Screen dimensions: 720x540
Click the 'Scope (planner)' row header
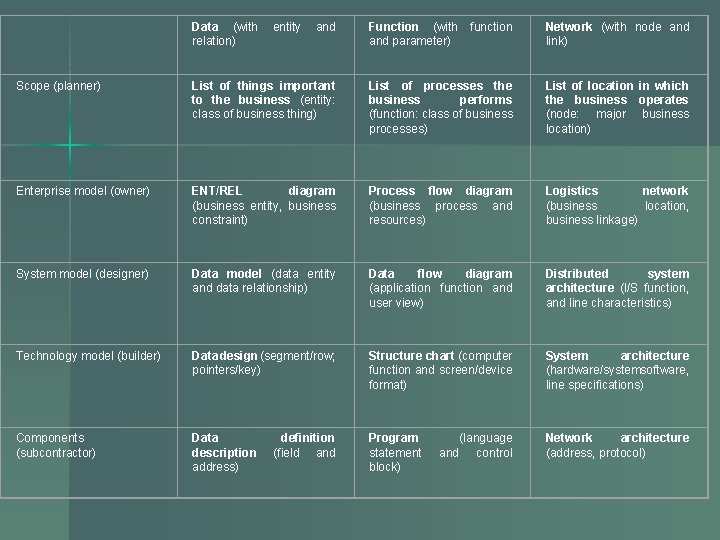tap(58, 86)
